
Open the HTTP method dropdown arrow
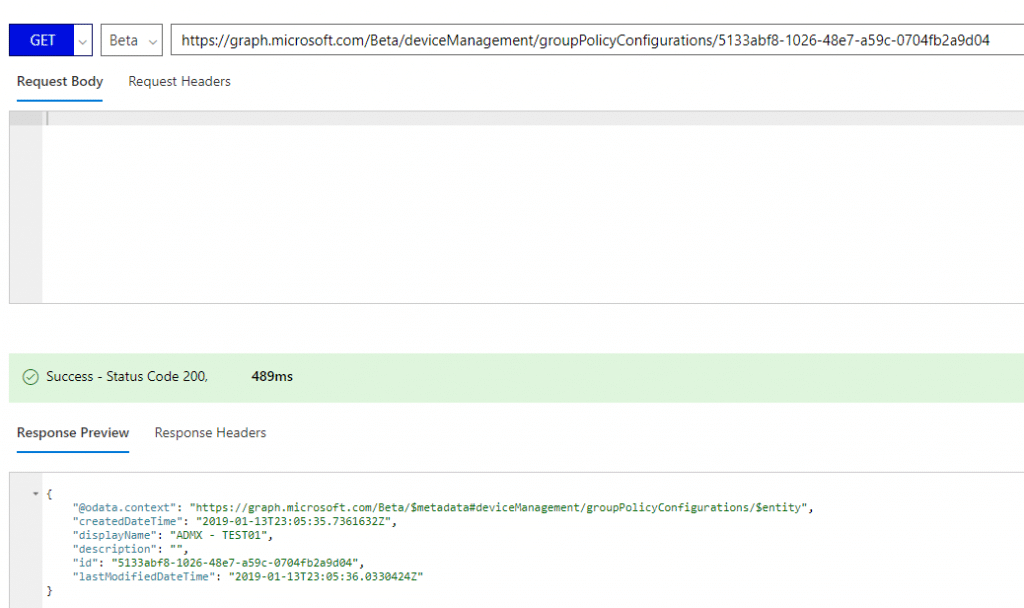[83, 40]
